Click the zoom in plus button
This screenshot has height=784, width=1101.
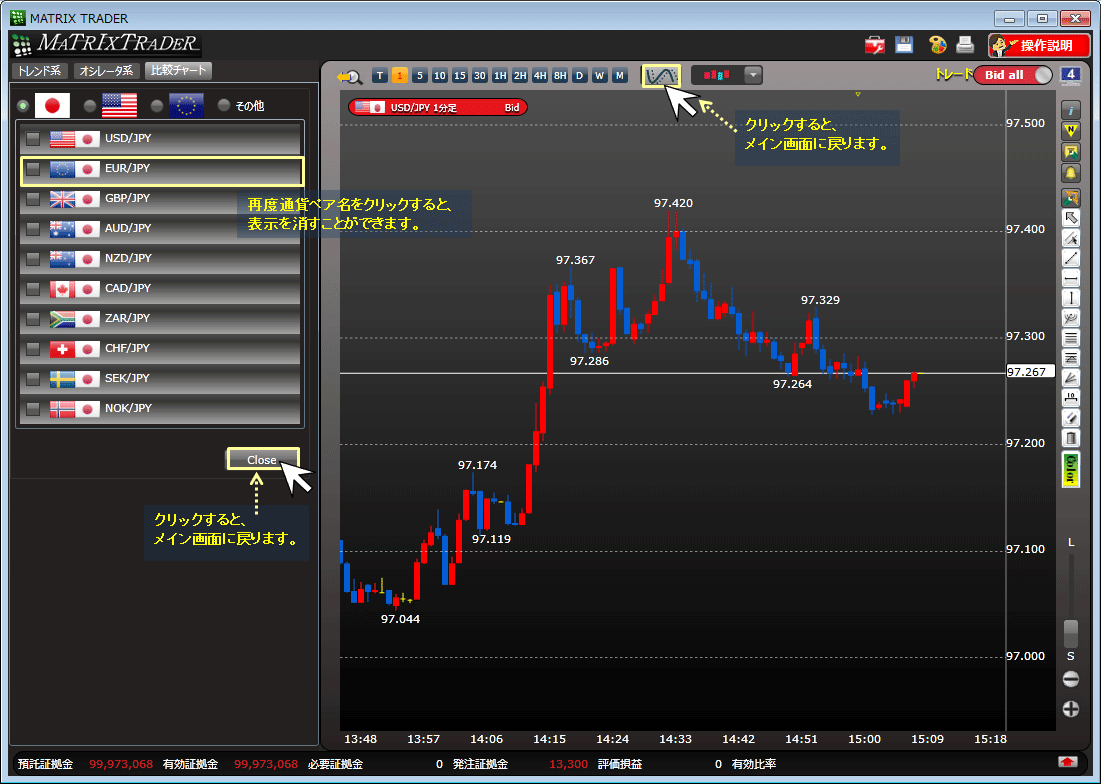[1071, 709]
